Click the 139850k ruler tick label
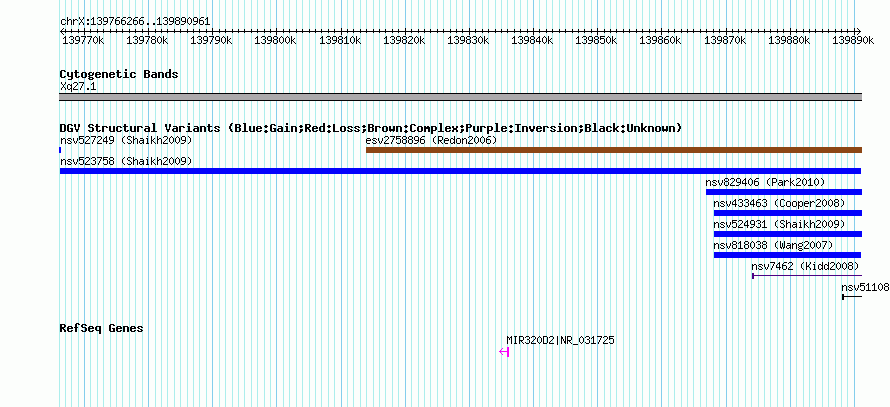Image resolution: width=890 pixels, height=407 pixels. click(x=597, y=41)
